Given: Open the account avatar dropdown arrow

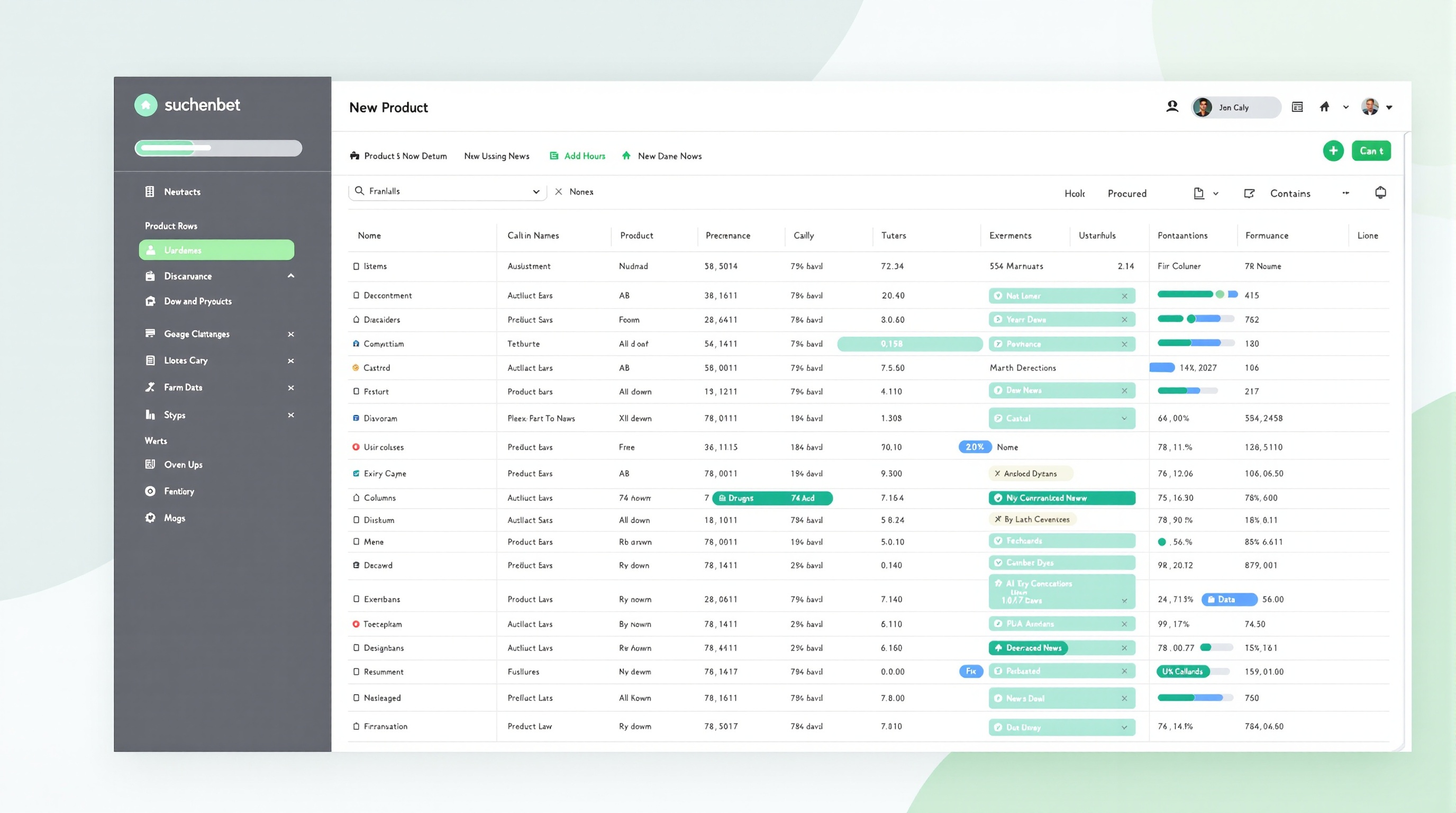Looking at the screenshot, I should (1389, 107).
